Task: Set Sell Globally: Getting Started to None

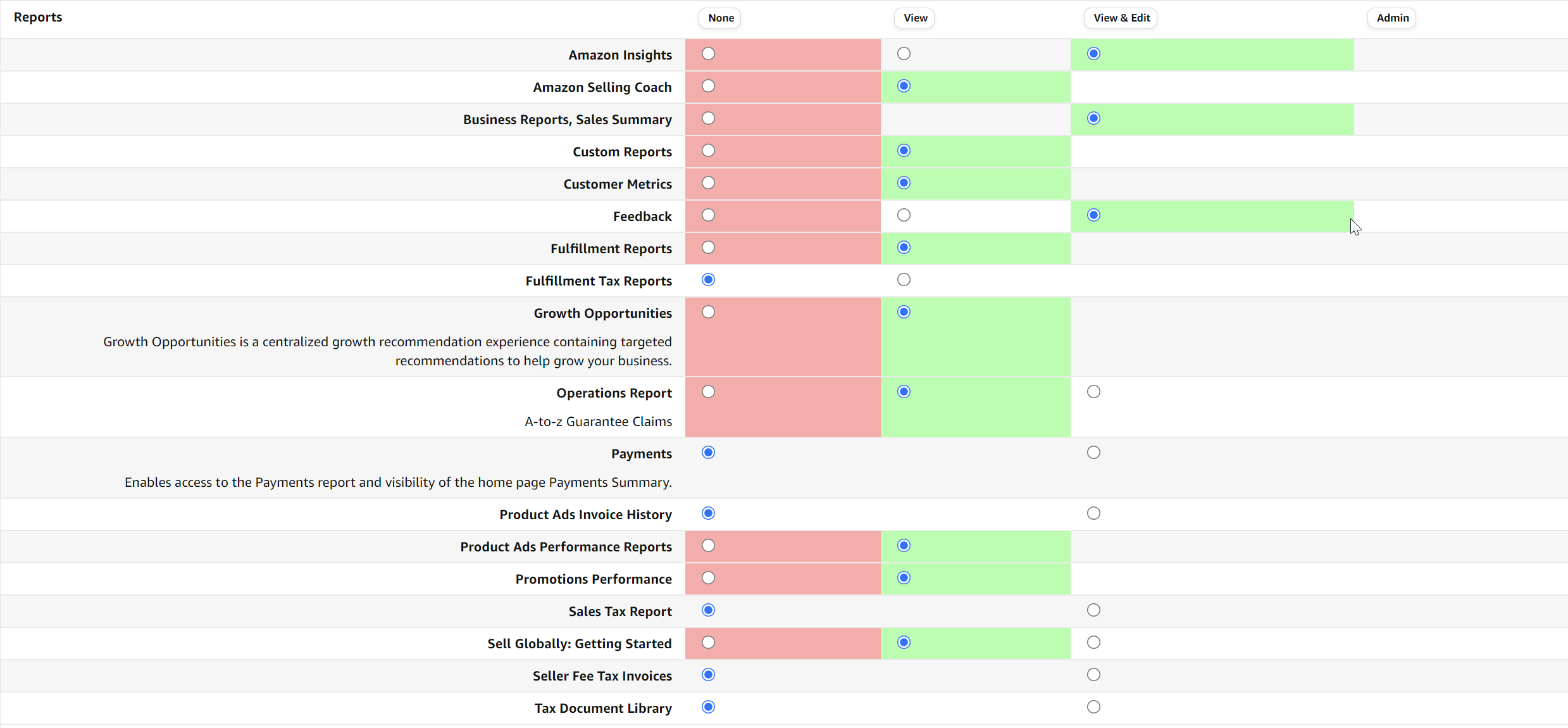Action: (709, 643)
